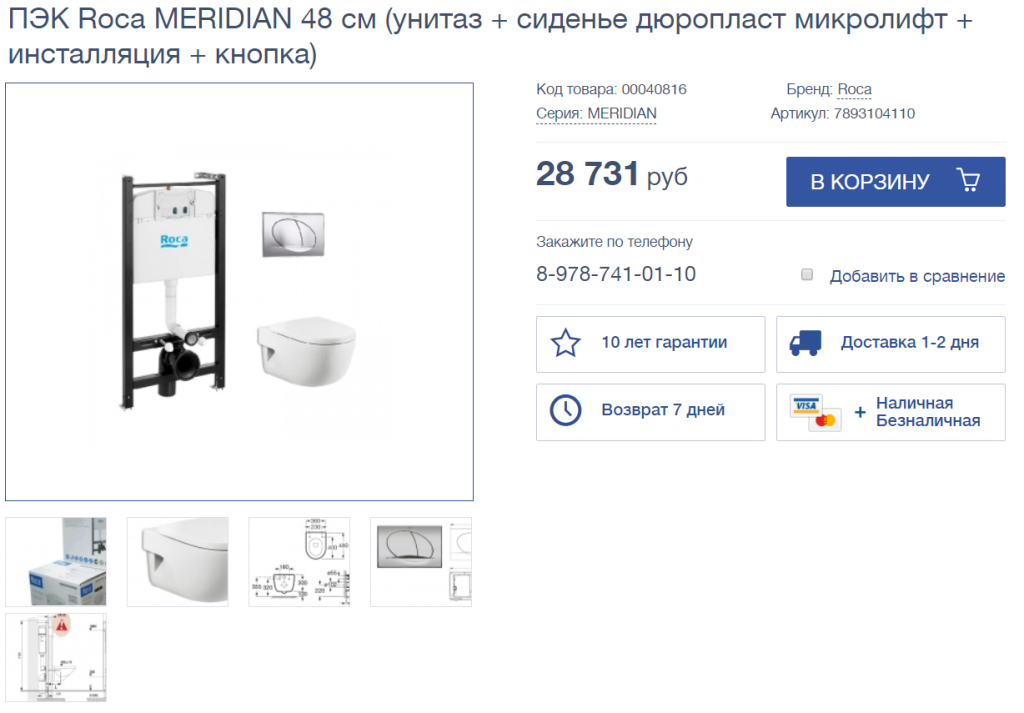
Task: Add product via 'В КОРЗИНУ' button
Action: tap(895, 182)
